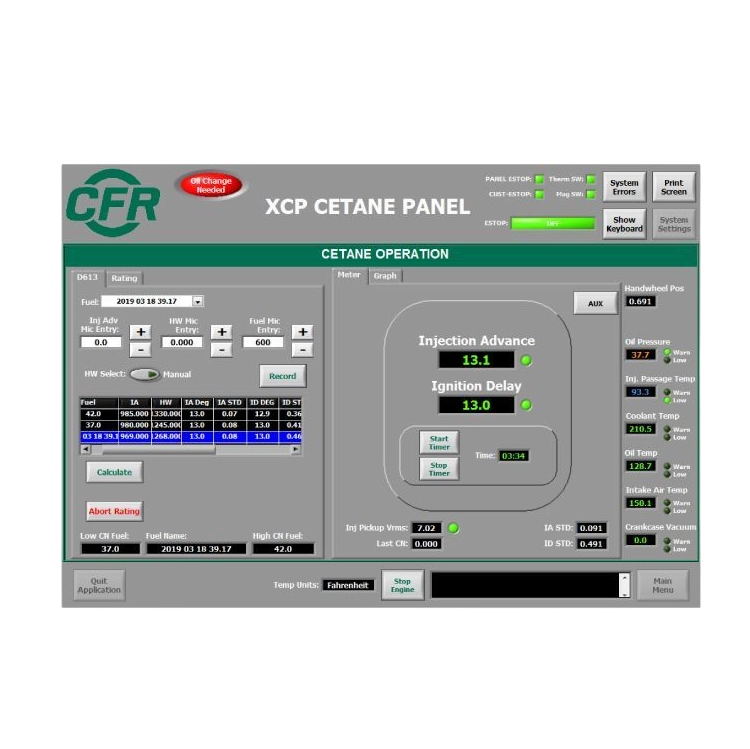Select the table row with fuel 42.0
The image size is (750, 749).
pos(191,414)
